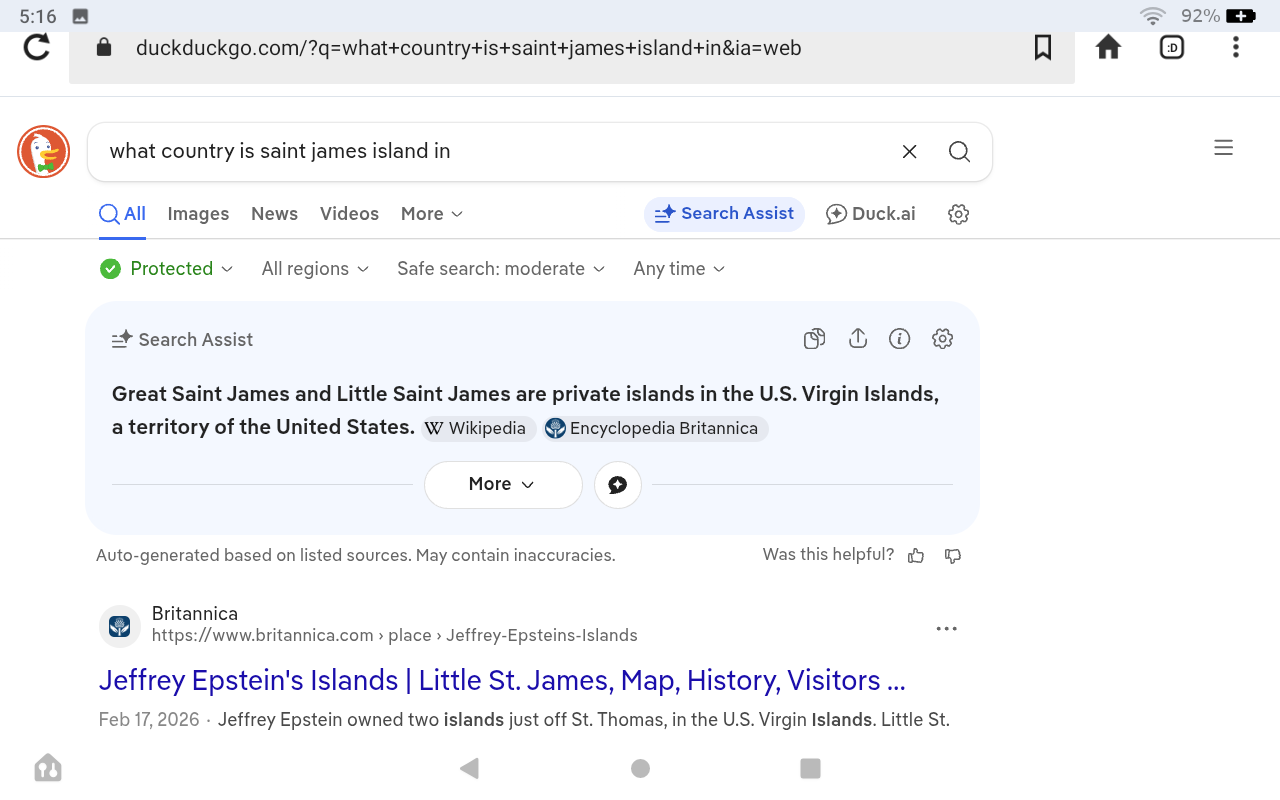The image size is (1280, 800).
Task: Open the All regions dropdown
Action: point(315,269)
